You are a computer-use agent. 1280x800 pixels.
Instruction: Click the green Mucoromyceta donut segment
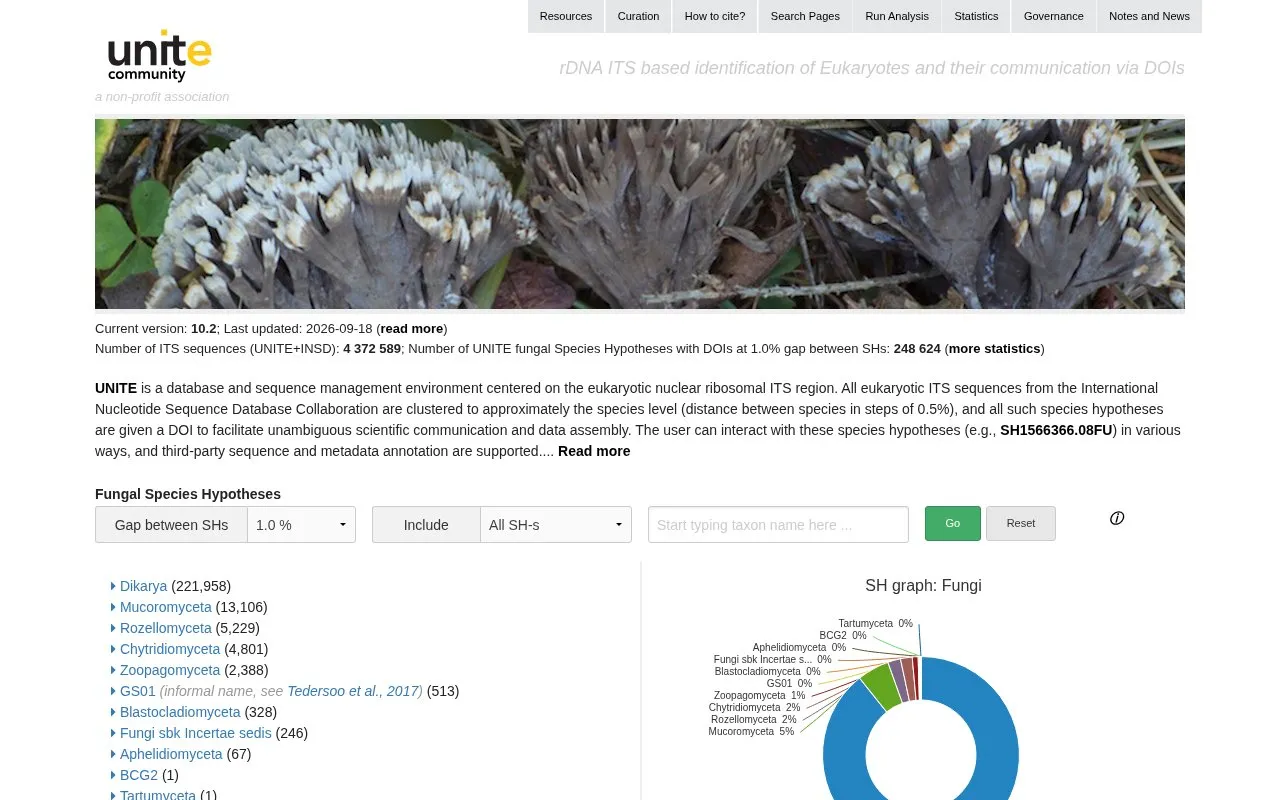(881, 686)
